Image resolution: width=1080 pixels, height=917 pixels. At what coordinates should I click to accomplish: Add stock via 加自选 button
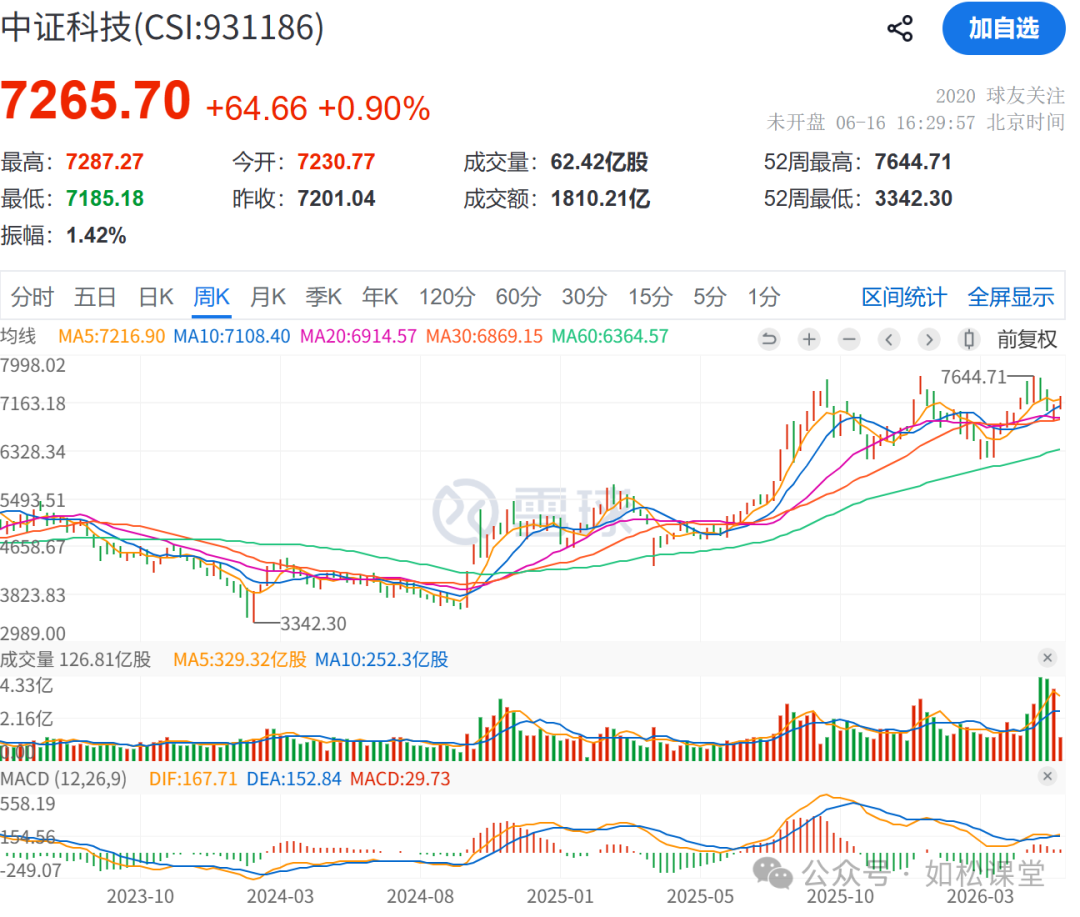(1003, 28)
